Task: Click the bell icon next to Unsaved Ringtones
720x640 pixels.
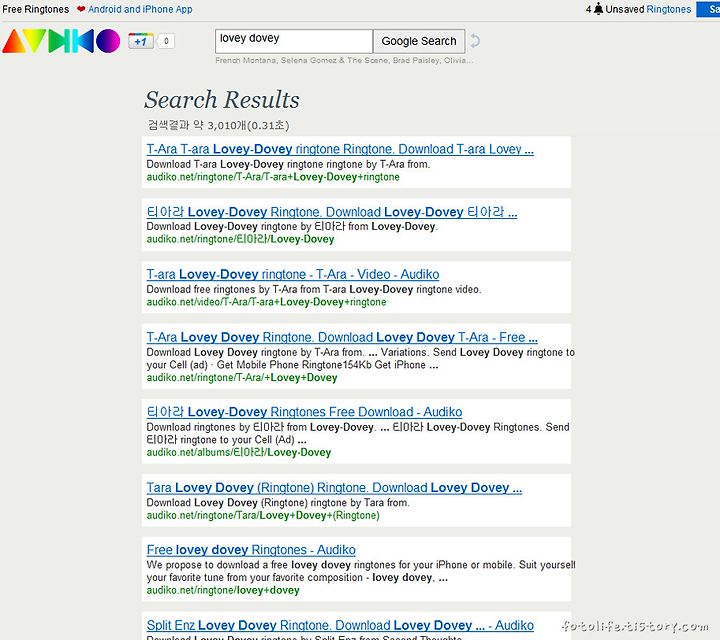Action: [598, 9]
